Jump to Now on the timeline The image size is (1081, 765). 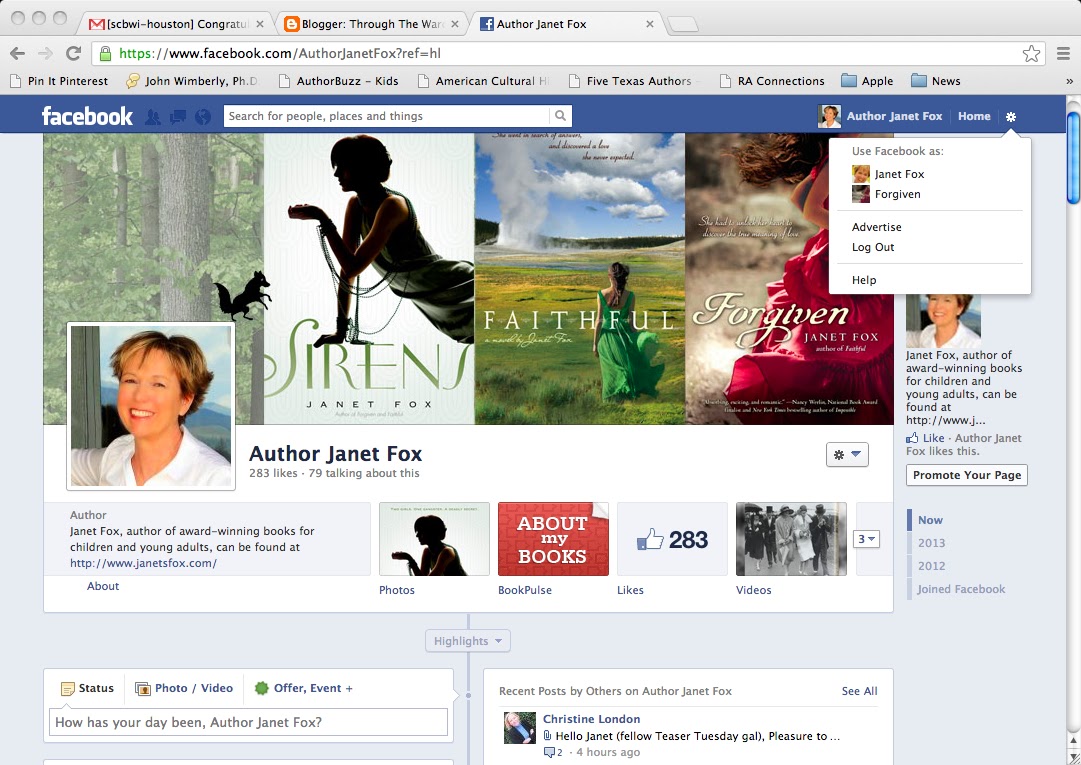930,520
